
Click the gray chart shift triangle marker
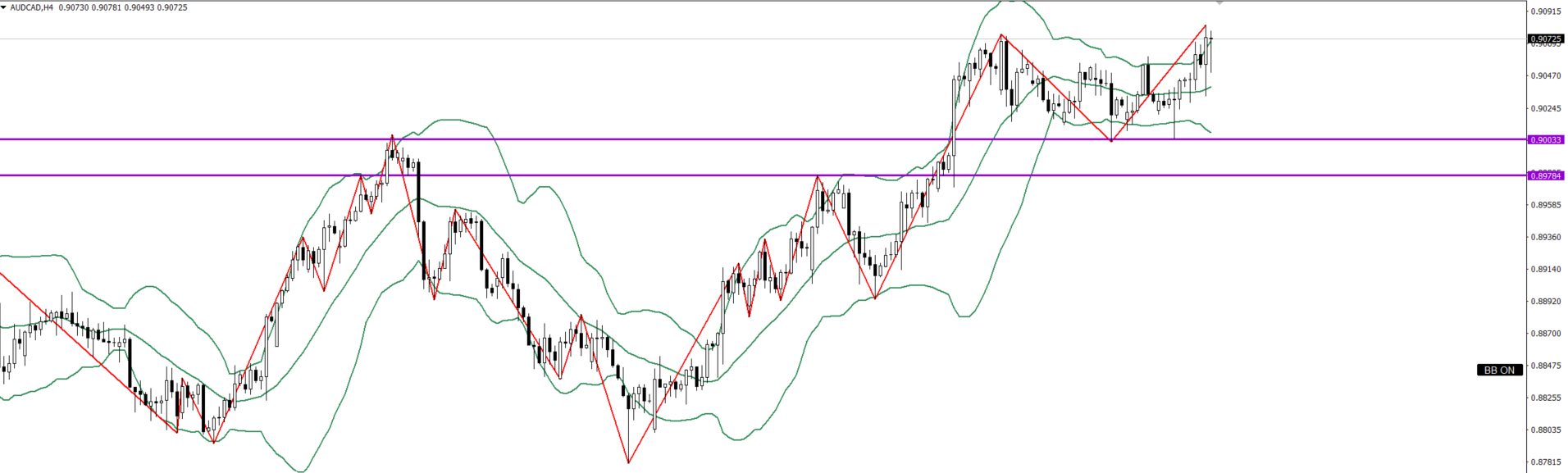pyautogui.click(x=1219, y=3)
